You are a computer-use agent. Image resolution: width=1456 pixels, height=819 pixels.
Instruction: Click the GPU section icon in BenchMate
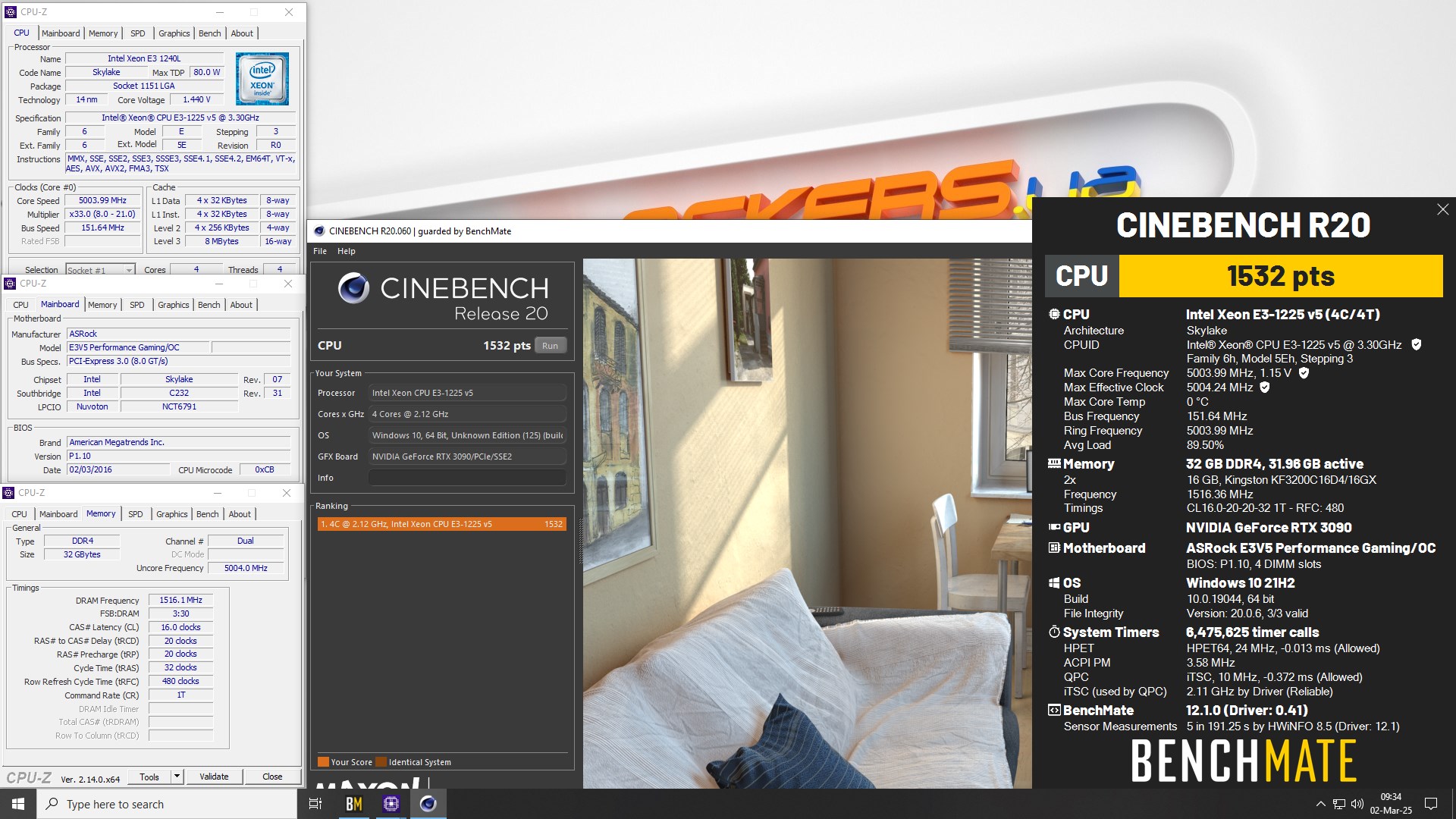pos(1054,527)
